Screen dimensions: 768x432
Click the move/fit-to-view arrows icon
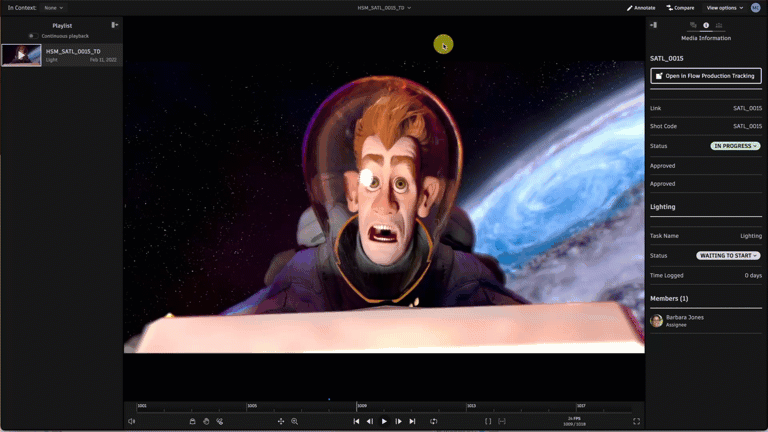(x=281, y=421)
